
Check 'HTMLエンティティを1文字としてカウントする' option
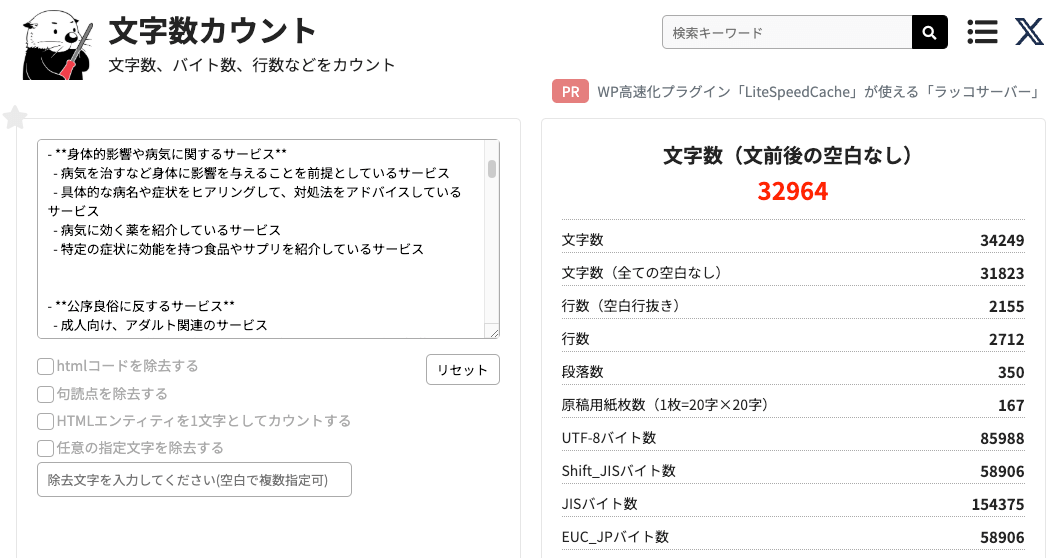(45, 420)
